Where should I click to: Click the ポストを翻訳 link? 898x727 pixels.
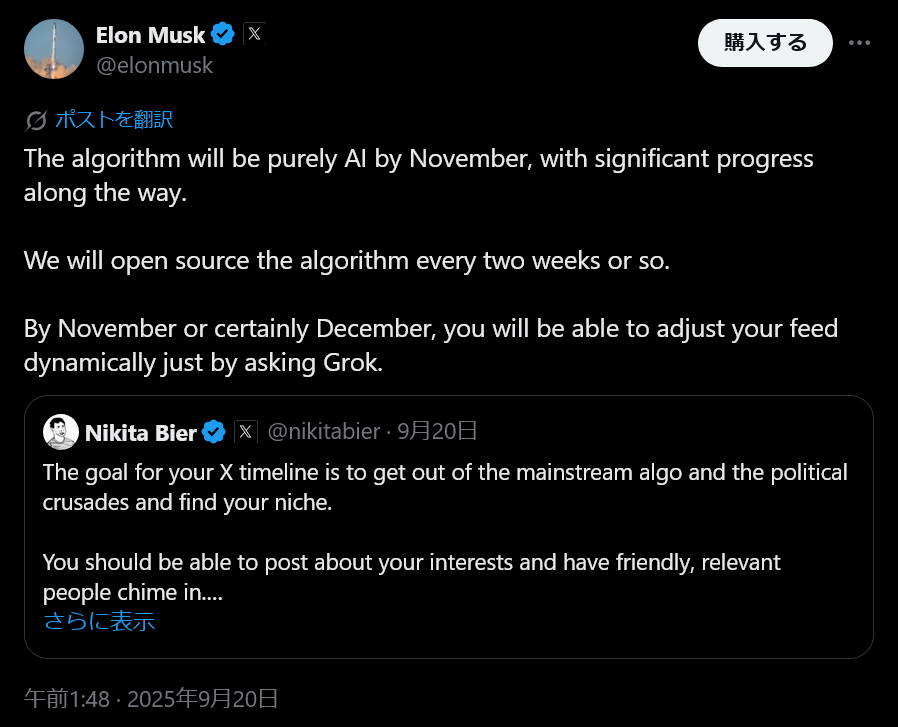[113, 120]
